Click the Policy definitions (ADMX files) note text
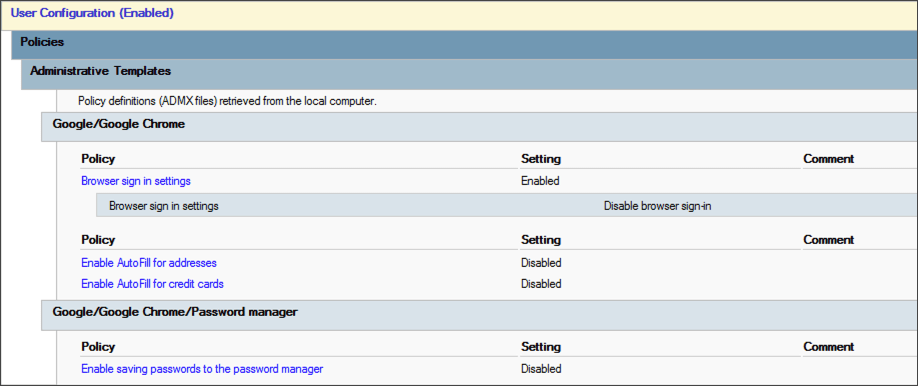Screen dimensions: 918x386 click(x=227, y=101)
